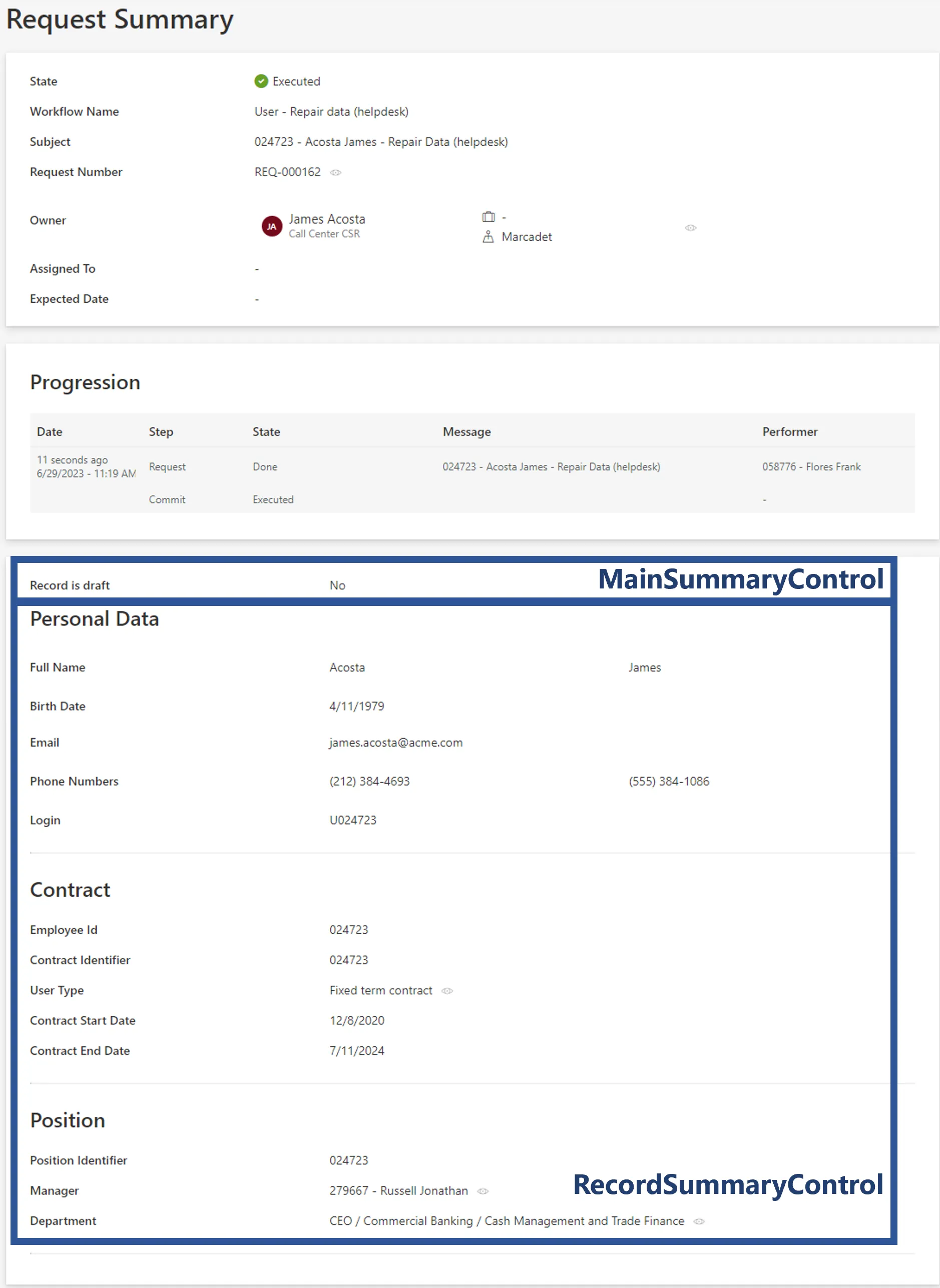Click User Type value Fixed term contract
The height and width of the screenshot is (1288, 940).
tap(381, 990)
